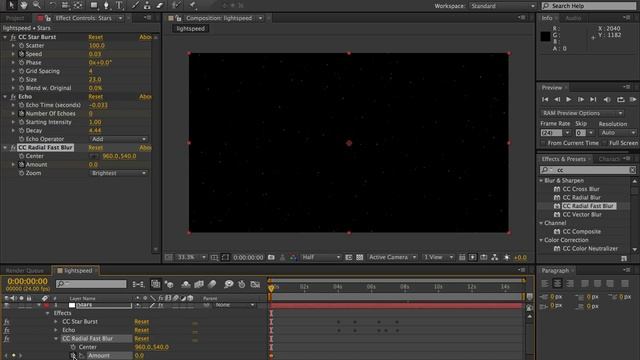
Task: Click Play button in Preview panel
Action: click(569, 100)
